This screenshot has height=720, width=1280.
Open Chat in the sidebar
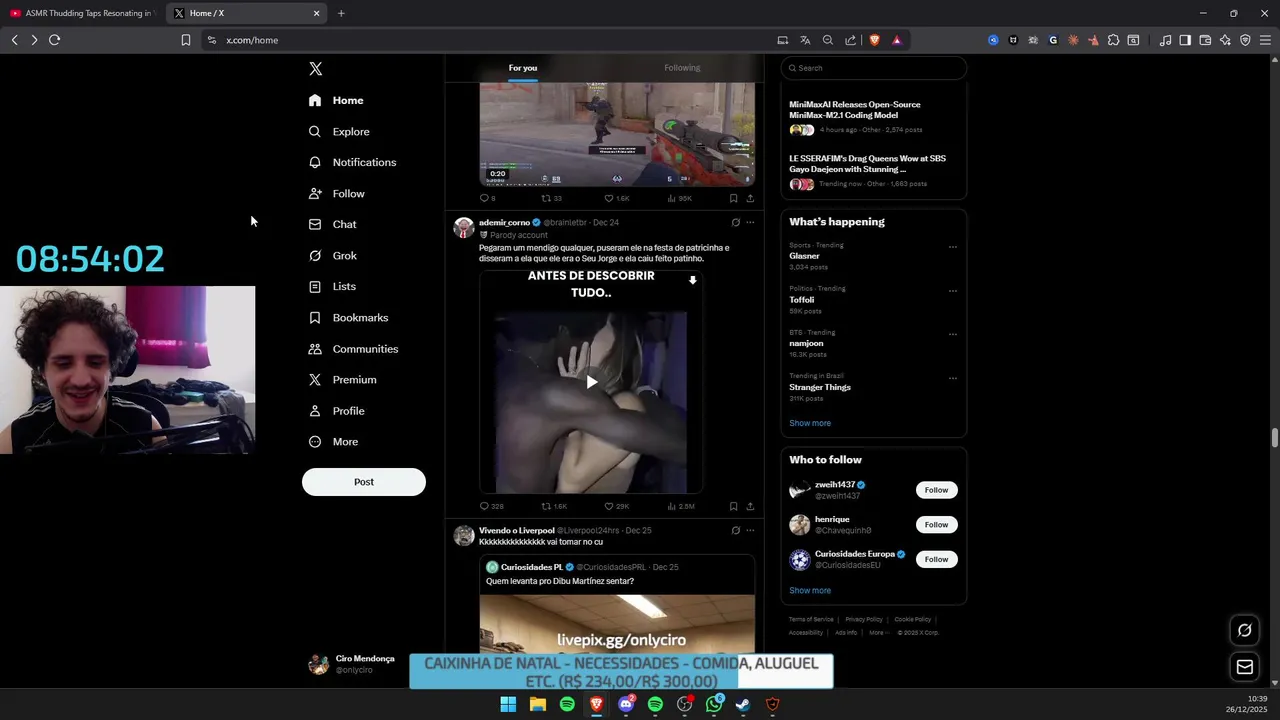[x=332, y=224]
